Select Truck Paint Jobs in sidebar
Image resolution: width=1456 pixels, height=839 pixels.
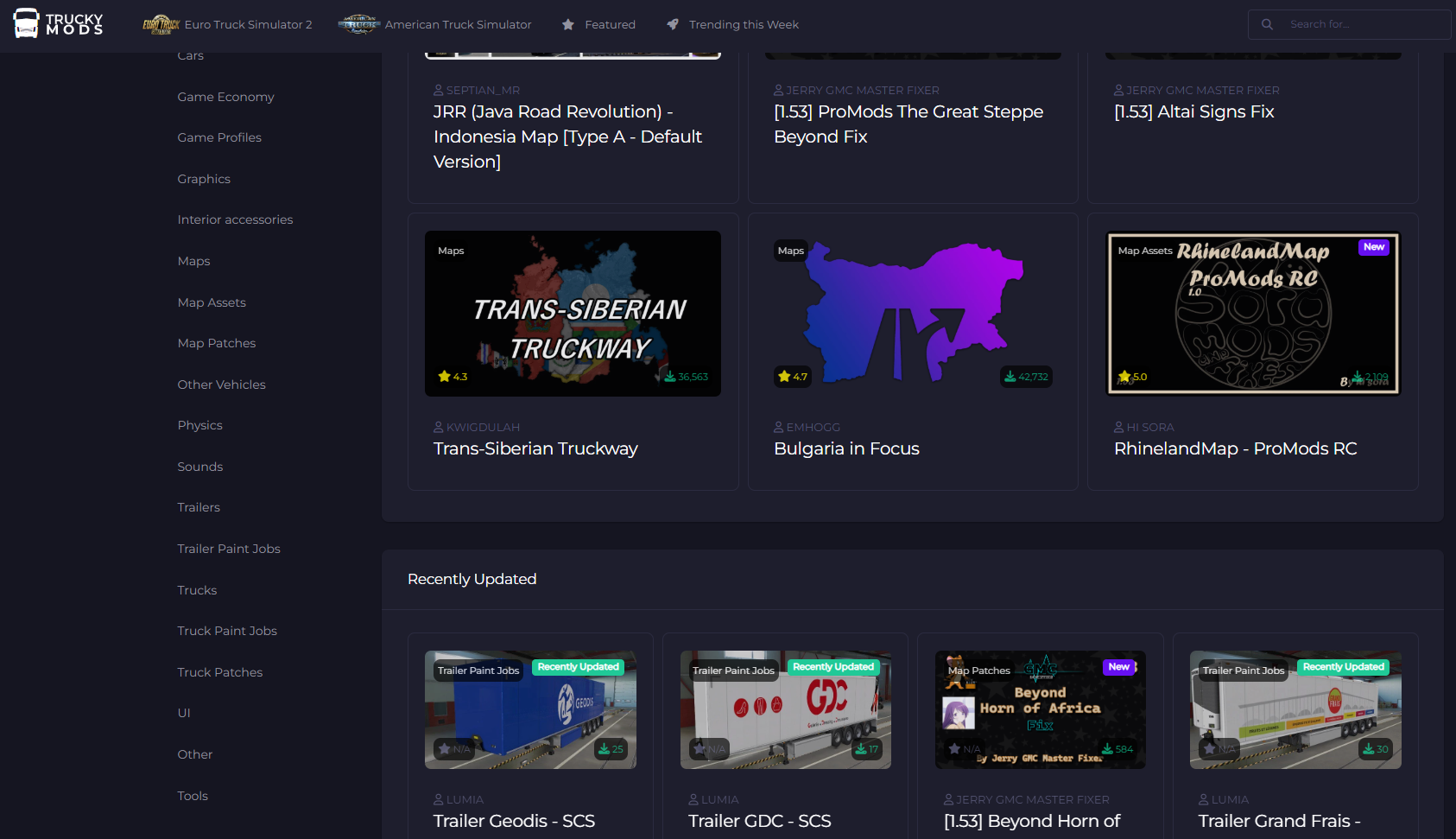pyautogui.click(x=227, y=631)
